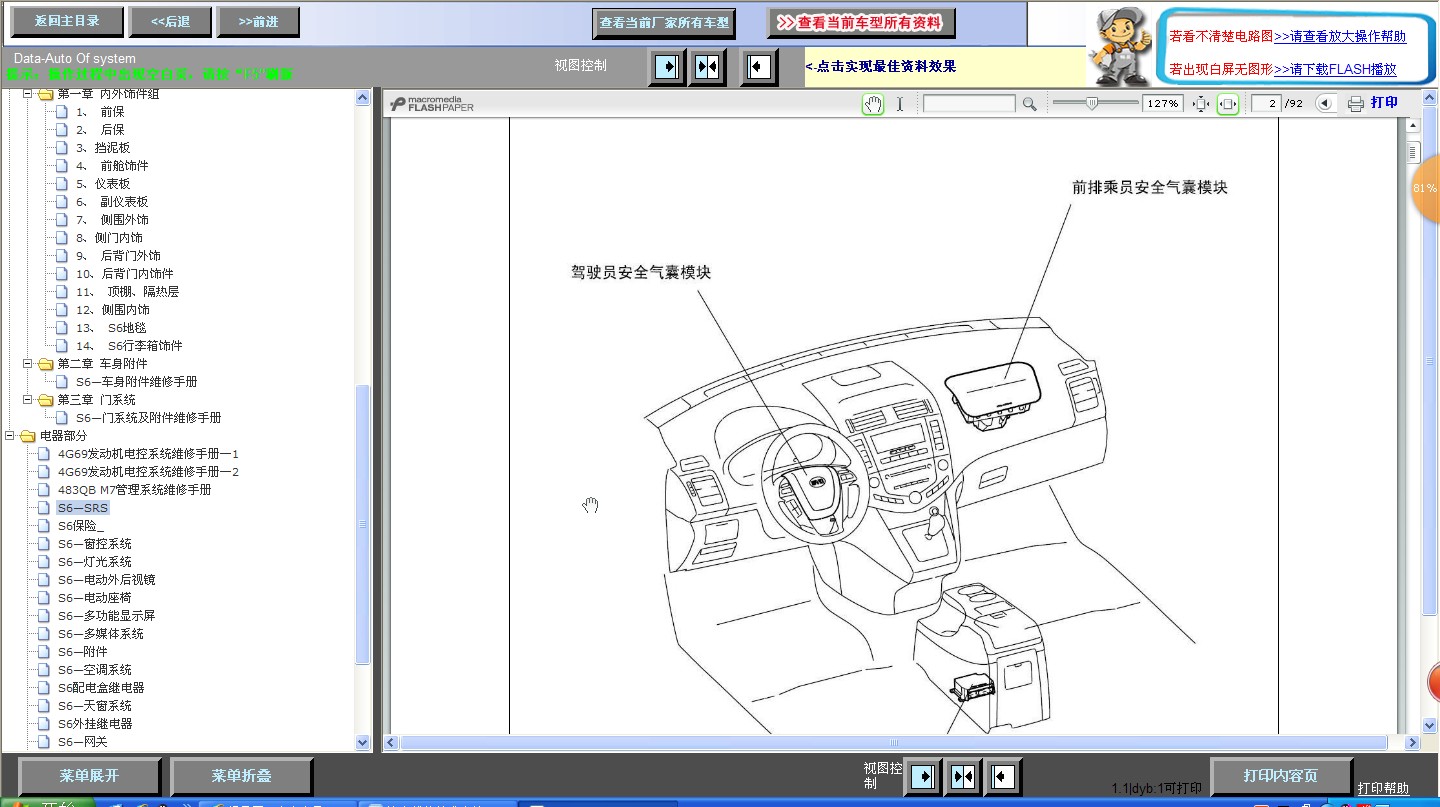Open the S6—窗控系统 entry
Viewport: 1440px width, 807px height.
click(94, 544)
